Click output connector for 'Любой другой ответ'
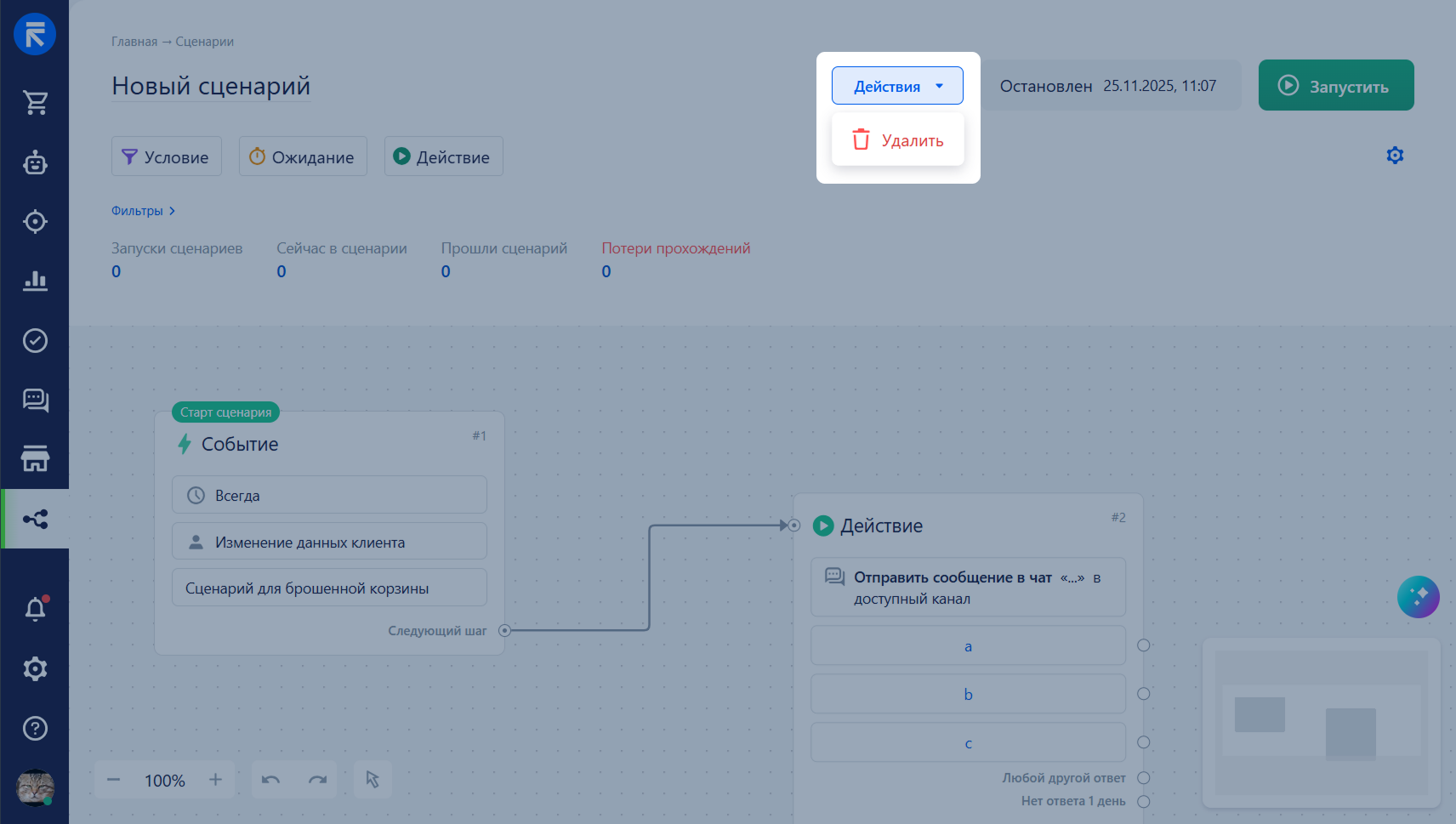The width and height of the screenshot is (1456, 824). click(x=1144, y=778)
